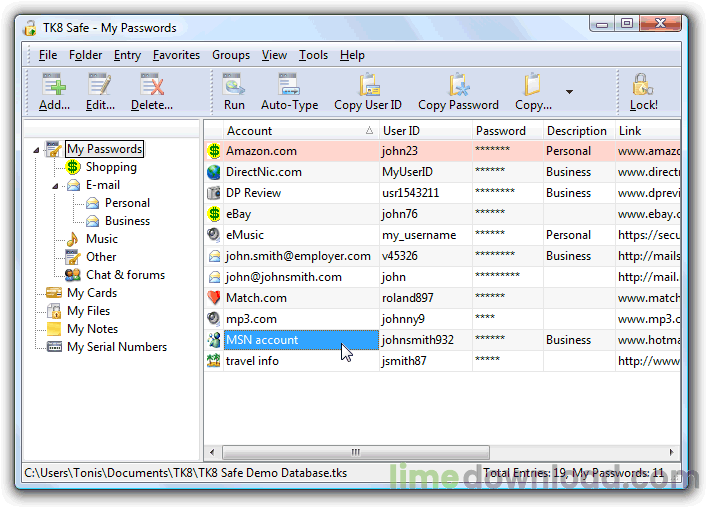Click user ID "my_username"

tap(419, 235)
